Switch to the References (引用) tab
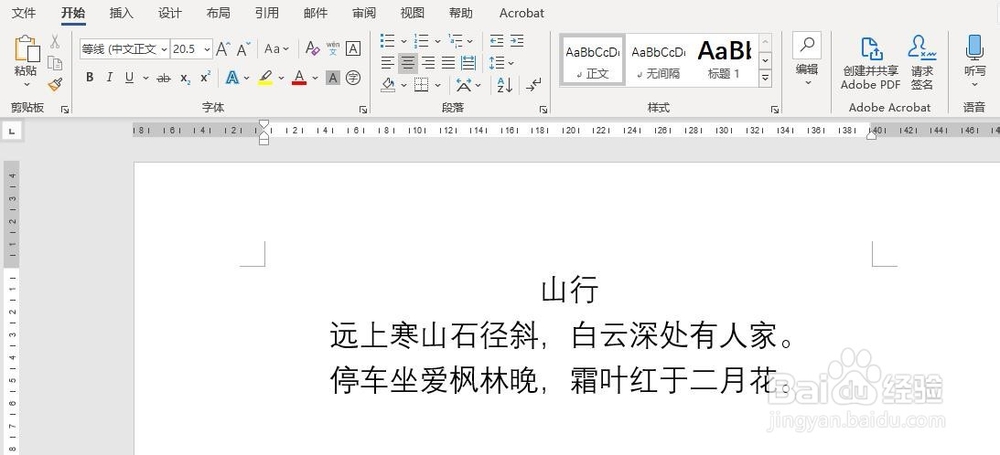 pyautogui.click(x=267, y=13)
